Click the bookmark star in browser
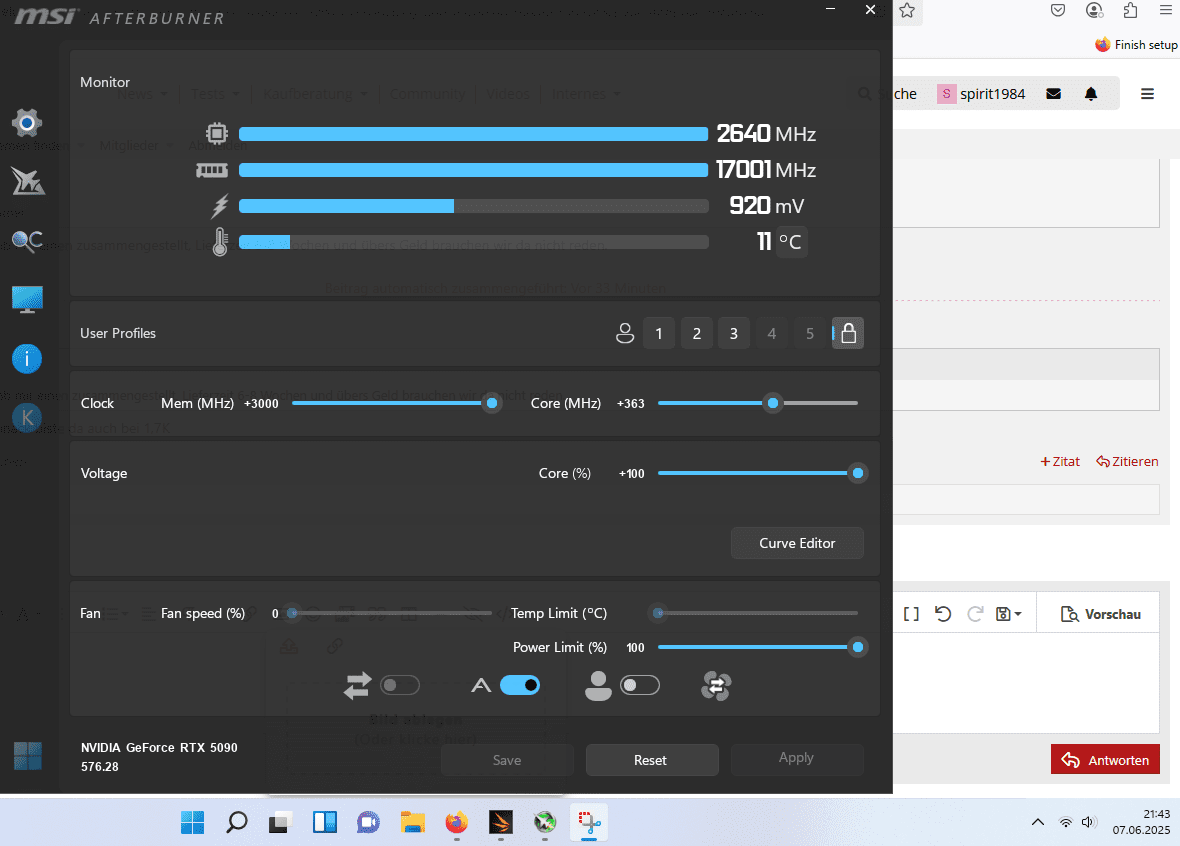Screen dimensions: 1180x846 click(x=907, y=11)
